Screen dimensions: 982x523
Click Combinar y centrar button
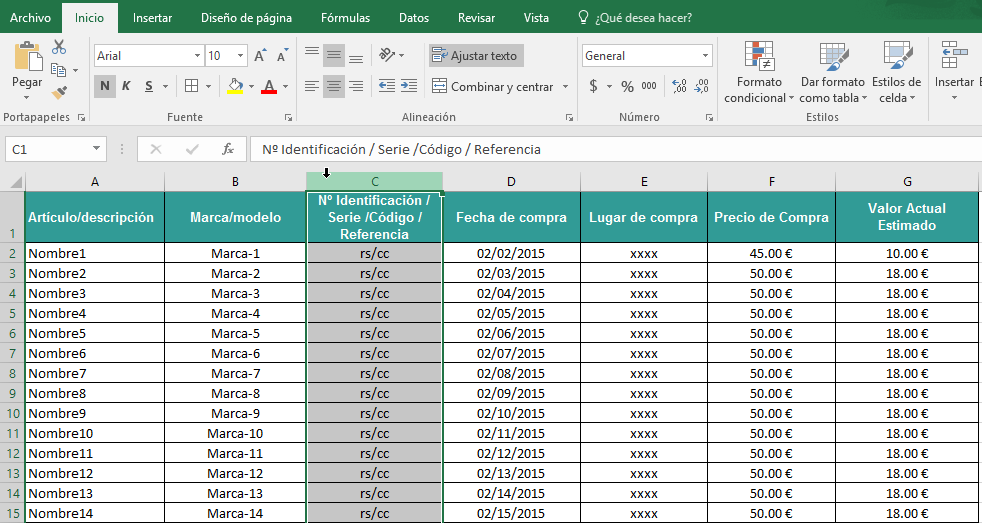[x=493, y=86]
